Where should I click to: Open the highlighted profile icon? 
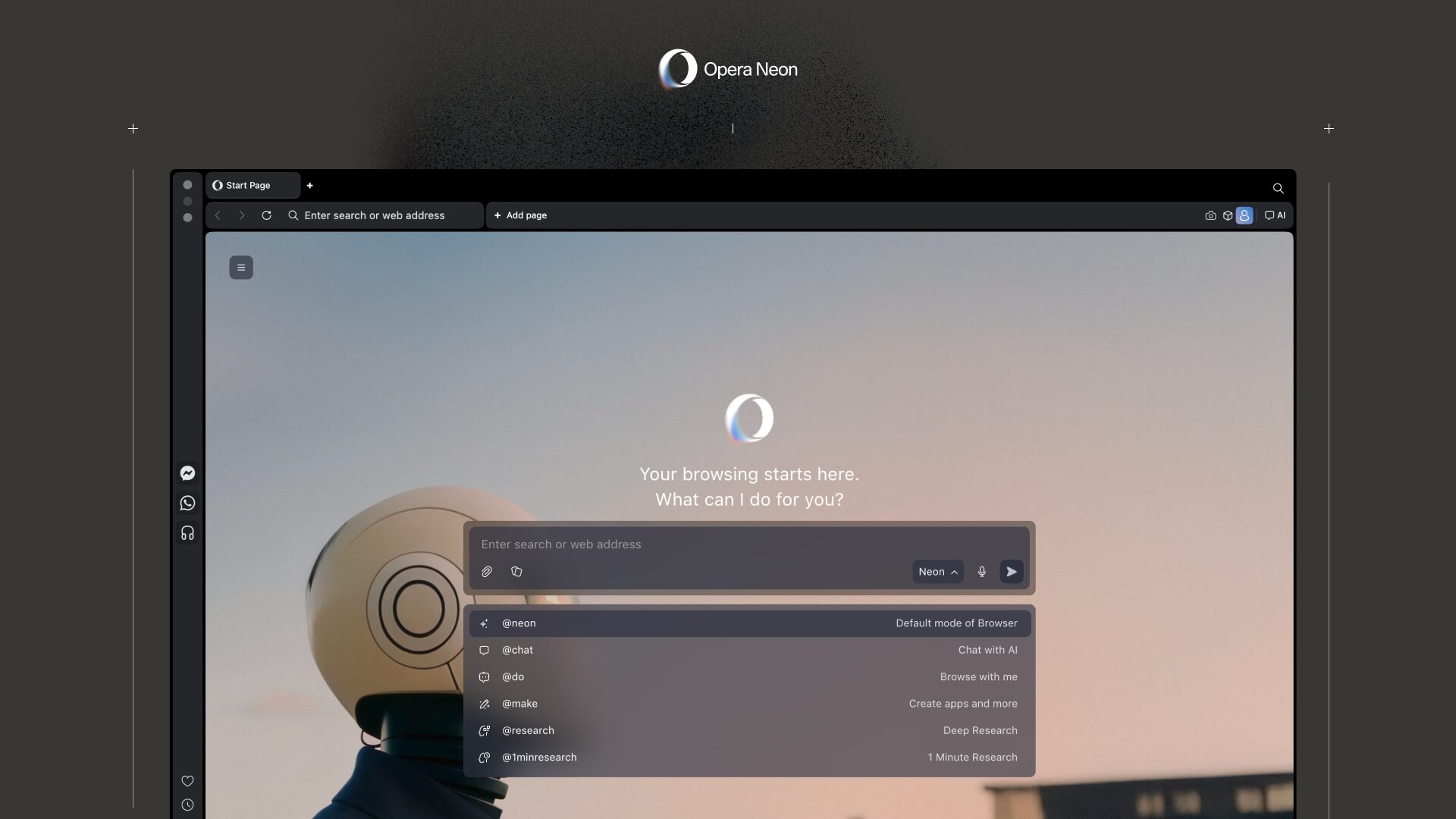pyautogui.click(x=1244, y=215)
